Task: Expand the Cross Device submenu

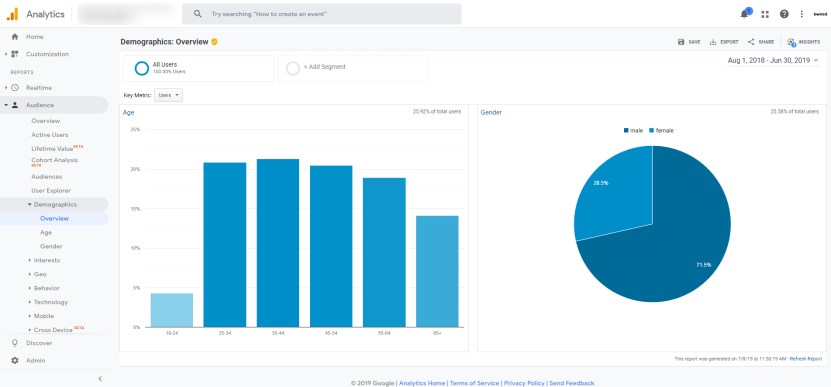Action: 30,330
